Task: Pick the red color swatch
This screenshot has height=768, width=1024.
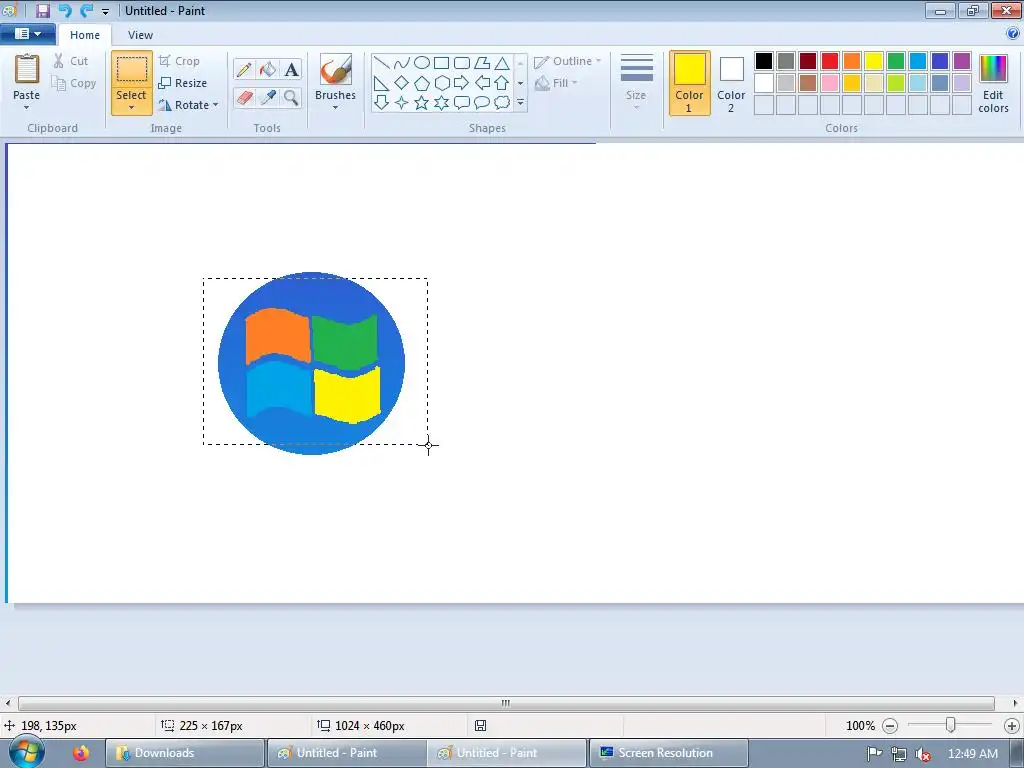Action: click(x=829, y=61)
